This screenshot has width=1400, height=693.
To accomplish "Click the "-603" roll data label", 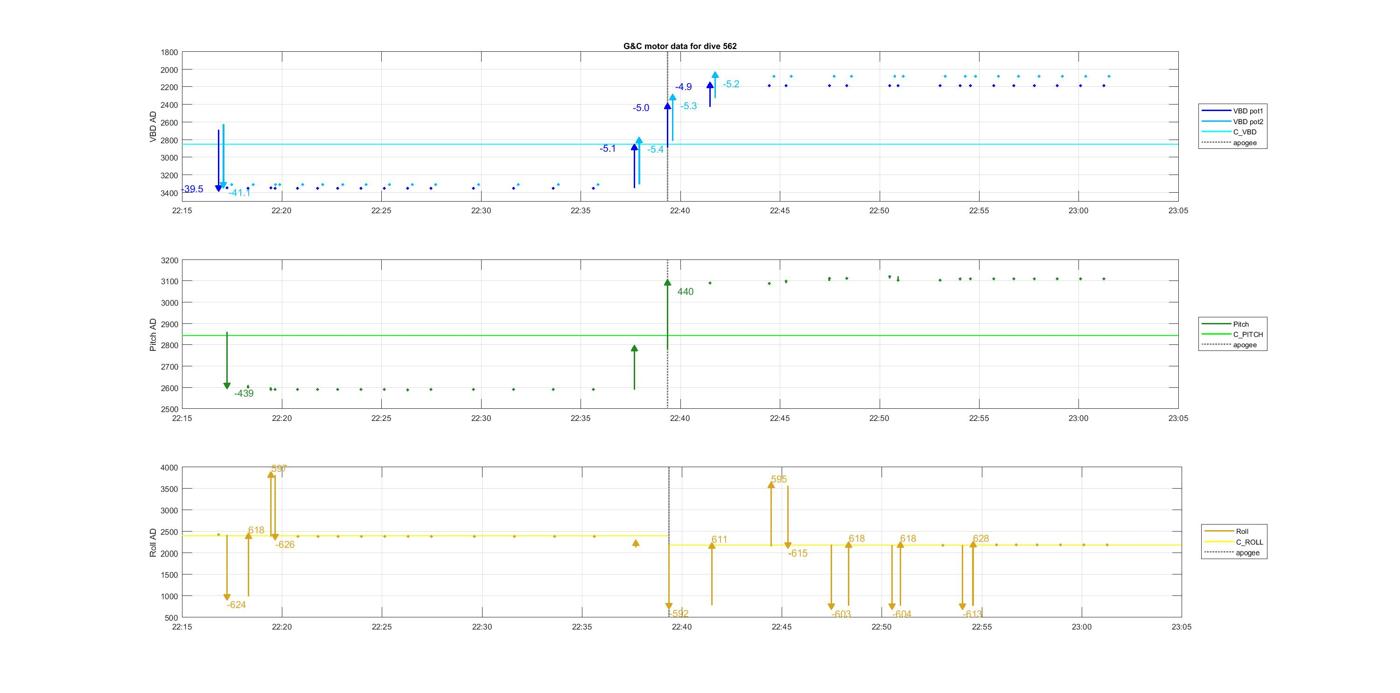I will 841,614.
